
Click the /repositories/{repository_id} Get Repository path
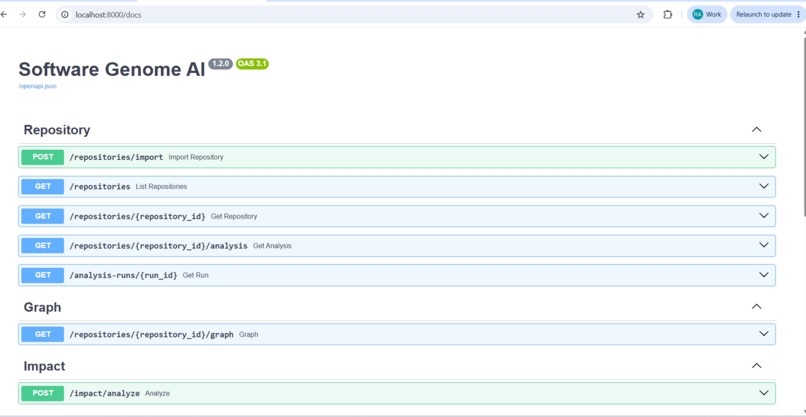click(x=137, y=216)
